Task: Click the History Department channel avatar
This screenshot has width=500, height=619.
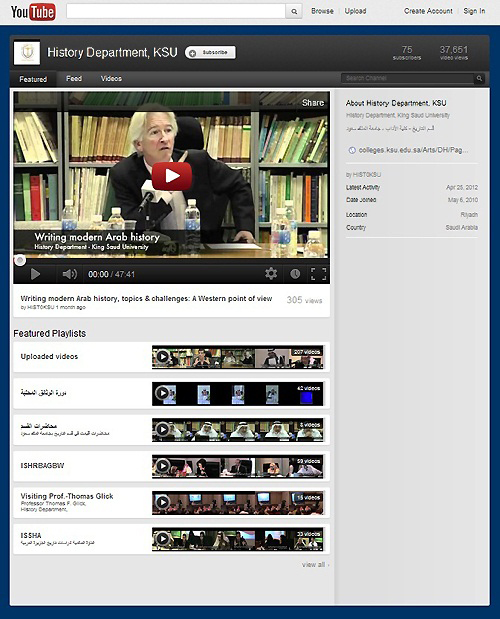Action: [x=27, y=53]
